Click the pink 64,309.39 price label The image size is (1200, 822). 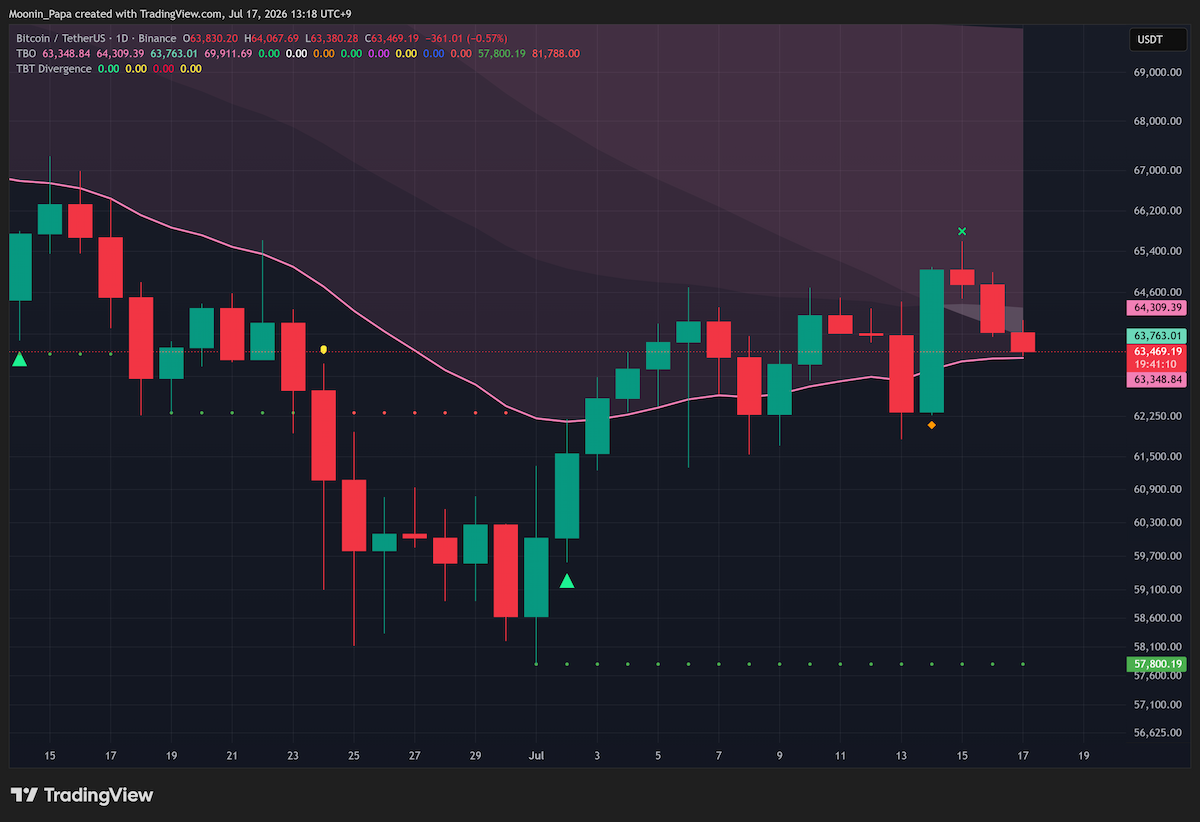click(x=1157, y=307)
